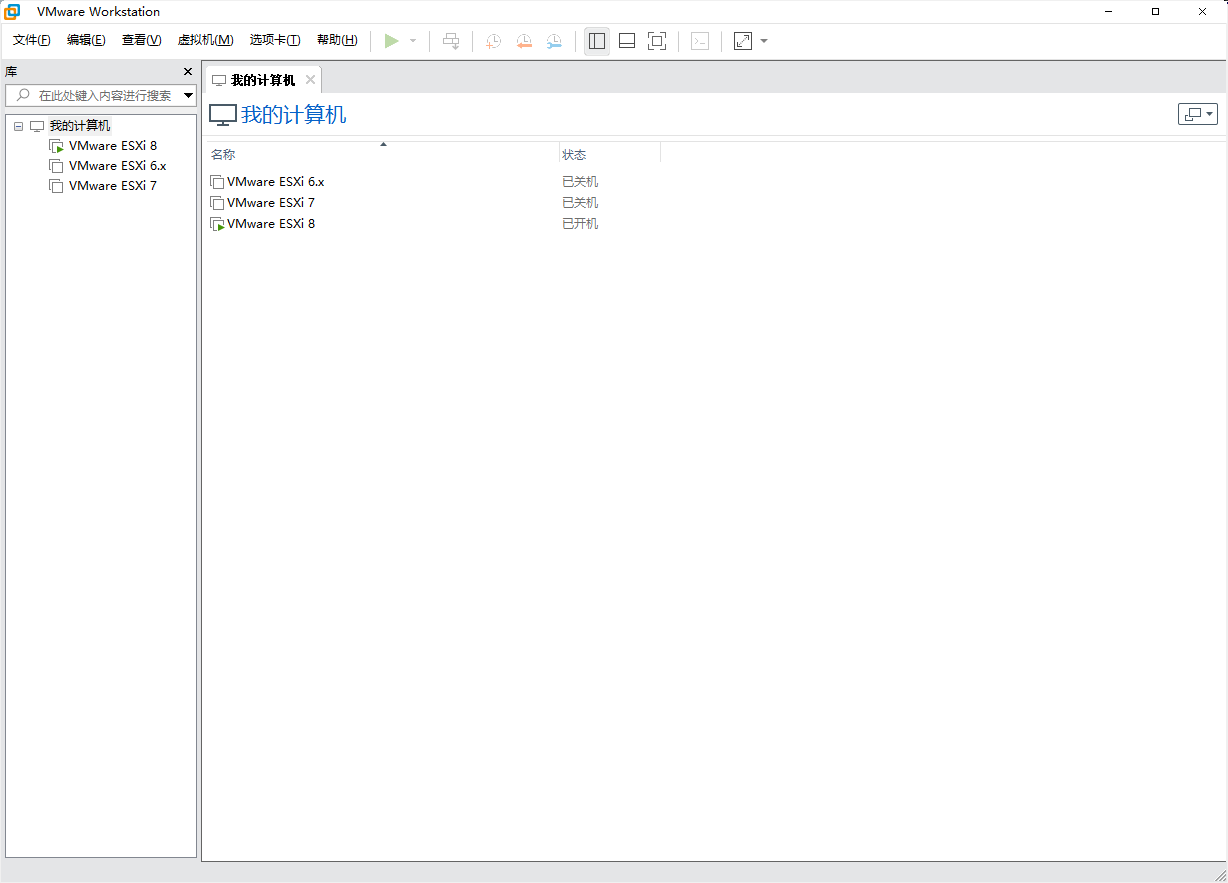Toggle the library panel visibility icon
1228x883 pixels.
click(597, 40)
